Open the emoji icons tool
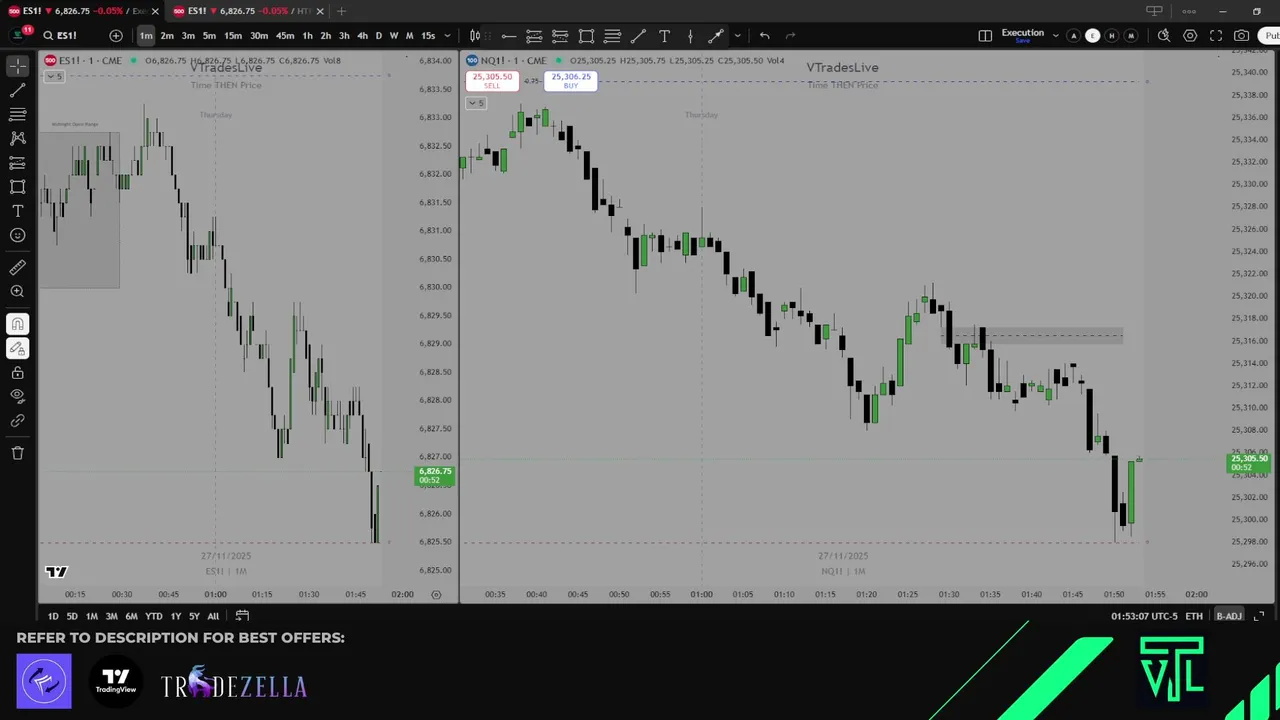This screenshot has width=1280, height=720. click(17, 235)
